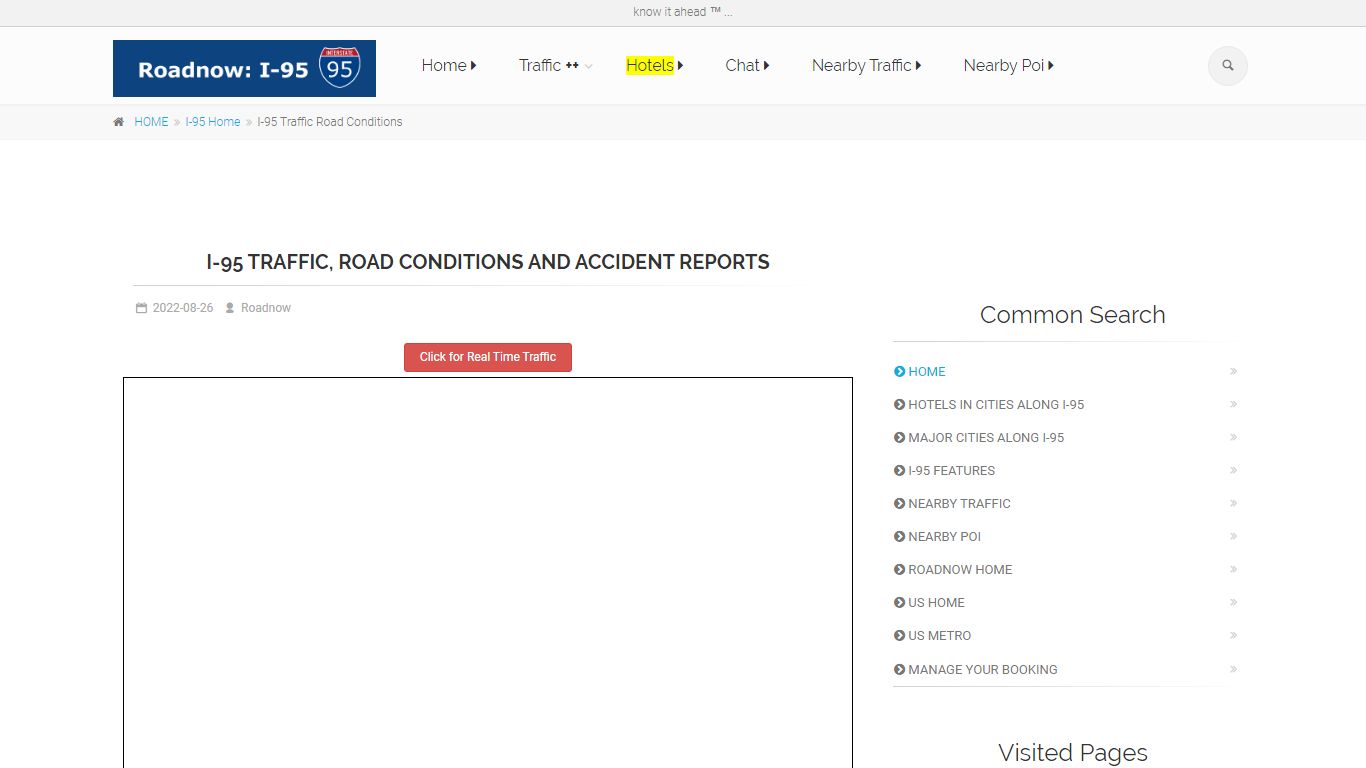Click the double chevron on the Major Cities row

[1233, 437]
